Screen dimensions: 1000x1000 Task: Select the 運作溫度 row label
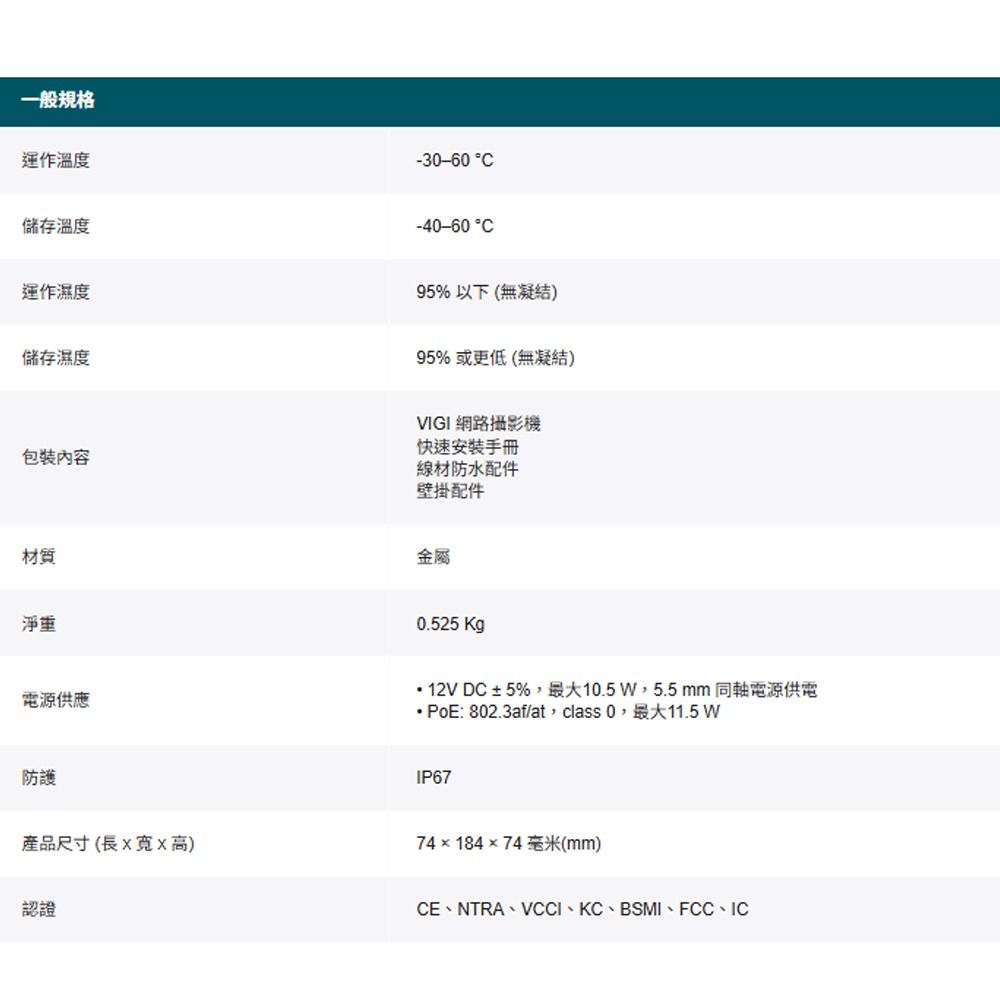coord(56,160)
